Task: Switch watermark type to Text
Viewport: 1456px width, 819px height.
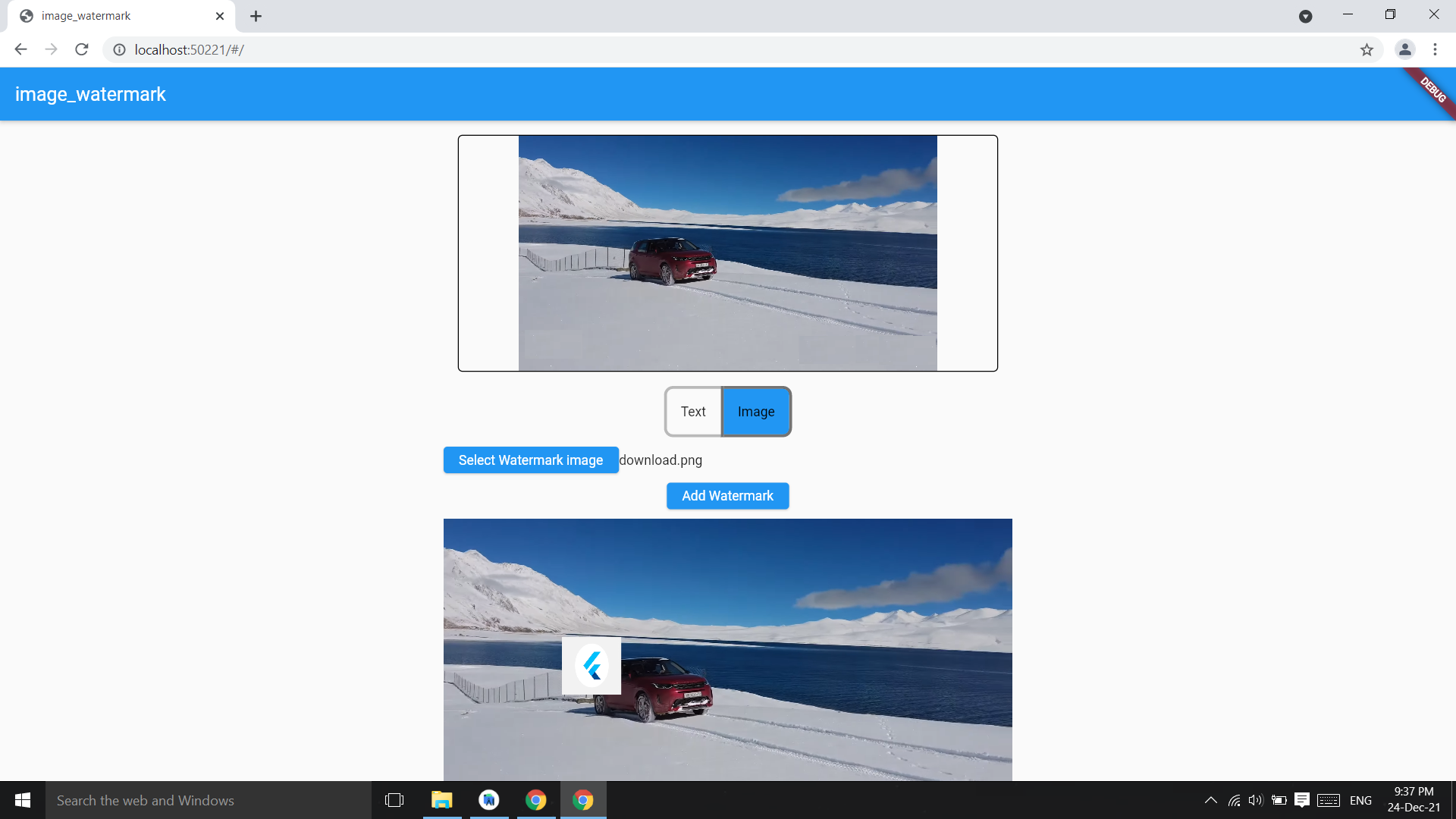Action: coord(692,412)
